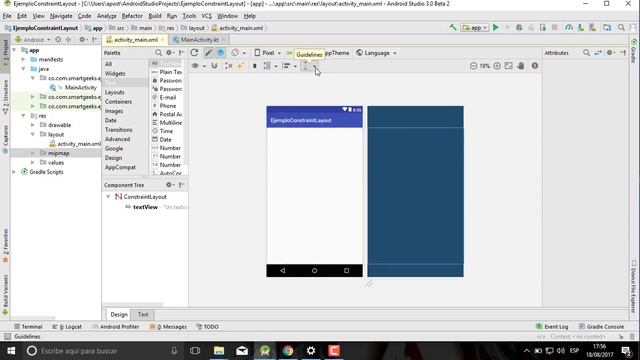Refresh the layout preview
The image size is (640, 360).
pyautogui.click(x=194, y=53)
